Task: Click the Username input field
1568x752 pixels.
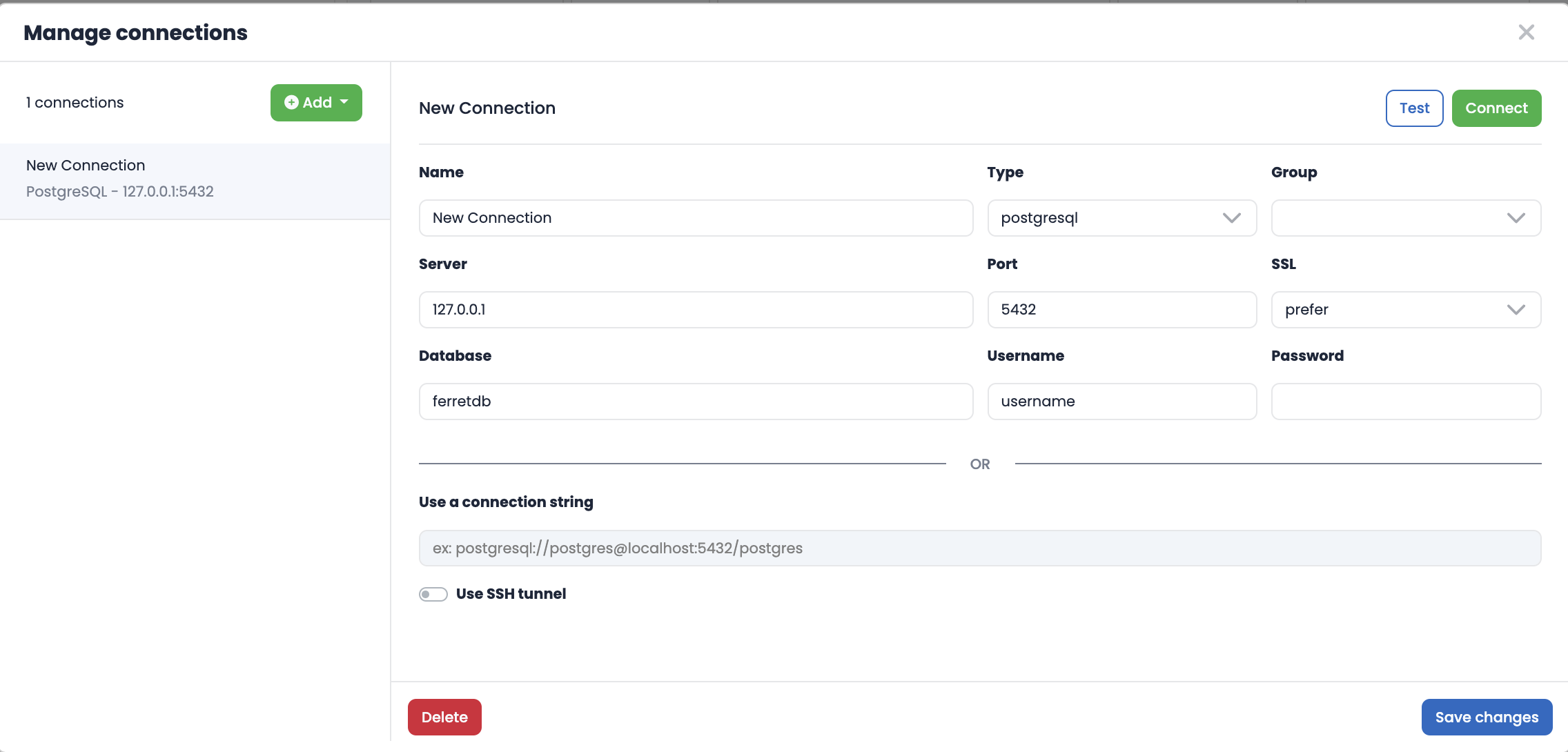Action: 1121,402
